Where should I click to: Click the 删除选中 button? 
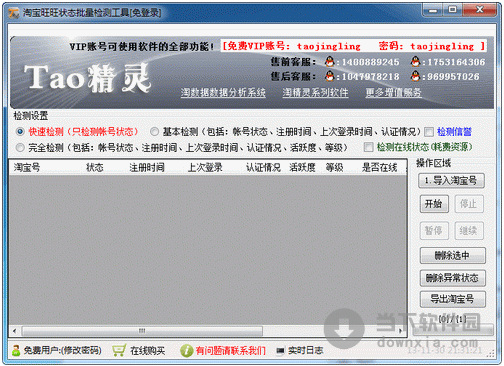pos(452,256)
